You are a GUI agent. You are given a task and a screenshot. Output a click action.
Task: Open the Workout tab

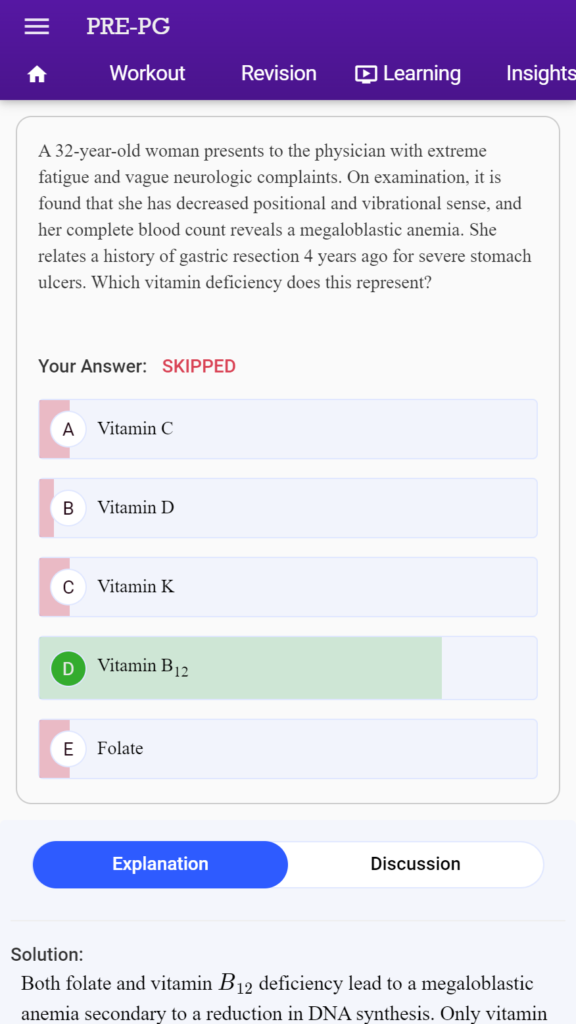tap(147, 73)
